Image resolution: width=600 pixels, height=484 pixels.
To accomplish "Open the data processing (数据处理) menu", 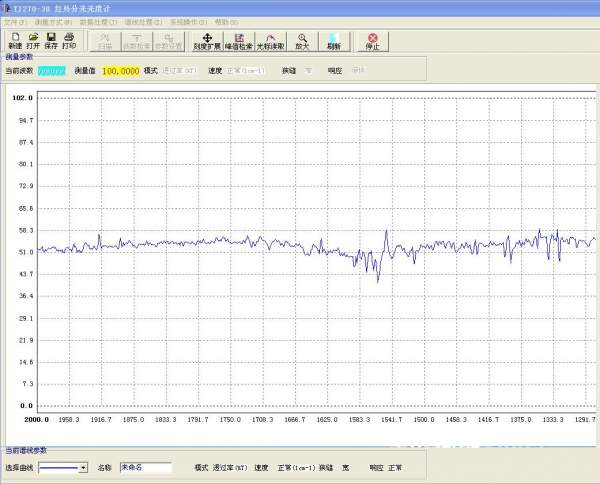I will (x=98, y=21).
